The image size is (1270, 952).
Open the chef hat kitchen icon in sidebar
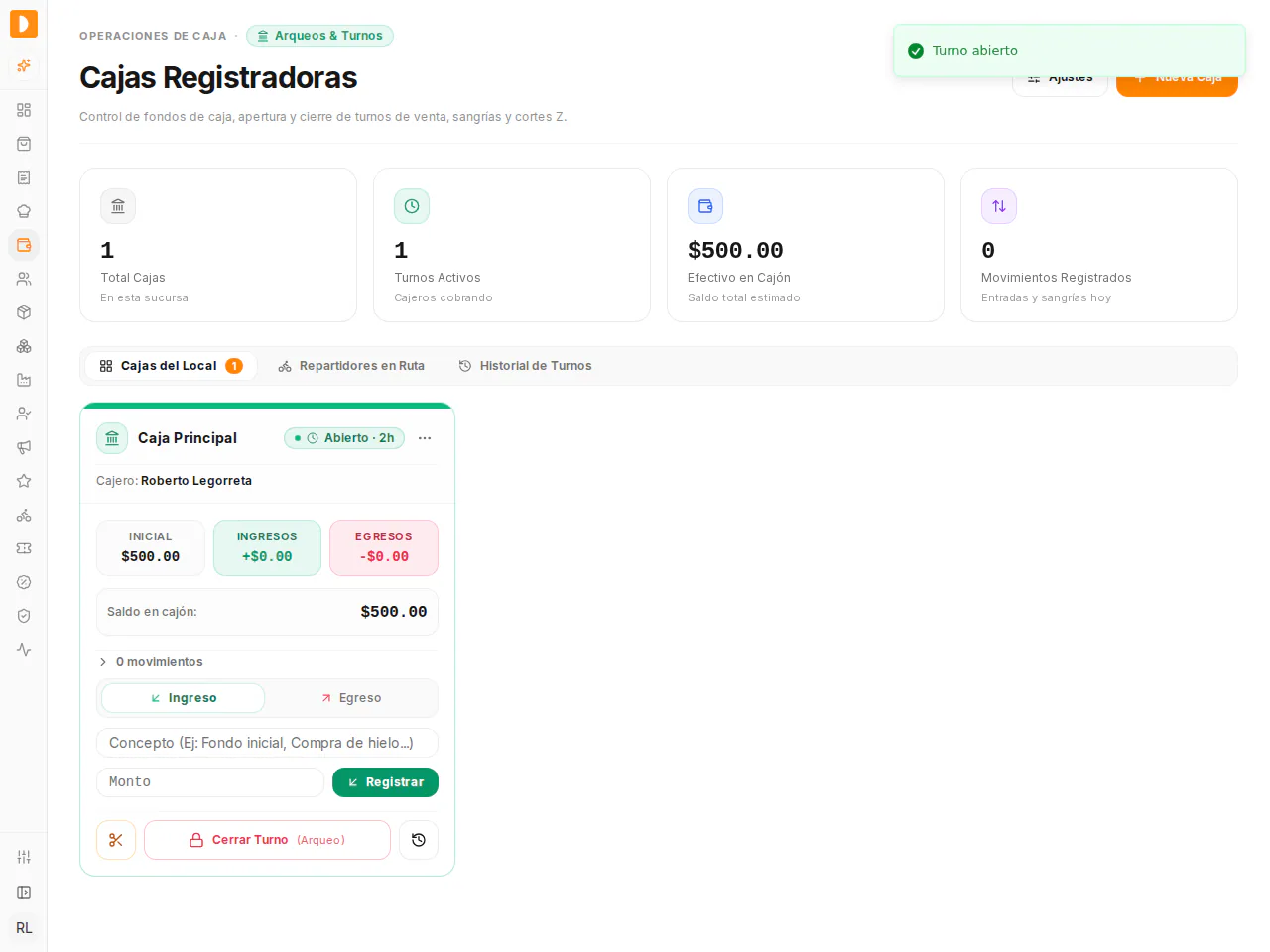coord(24,211)
